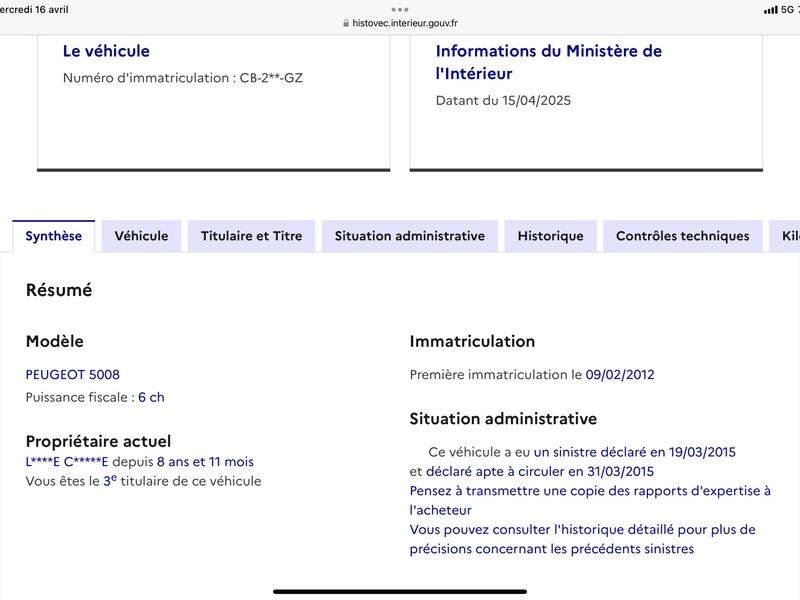Click the Le véhicule card heading
Screen dimensions: 800x600
point(106,51)
